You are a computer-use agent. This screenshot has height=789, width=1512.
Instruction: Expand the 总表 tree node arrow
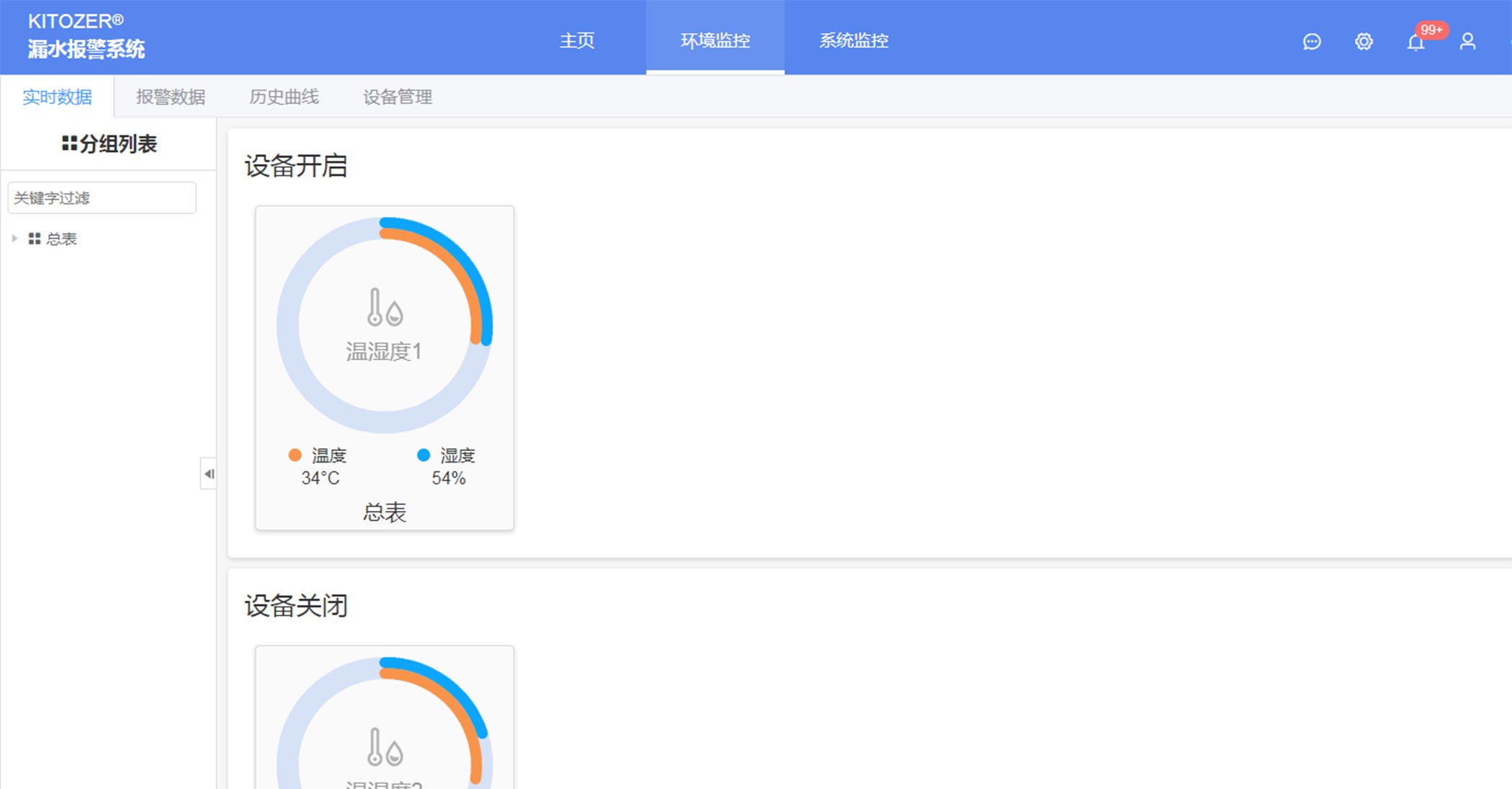14,239
